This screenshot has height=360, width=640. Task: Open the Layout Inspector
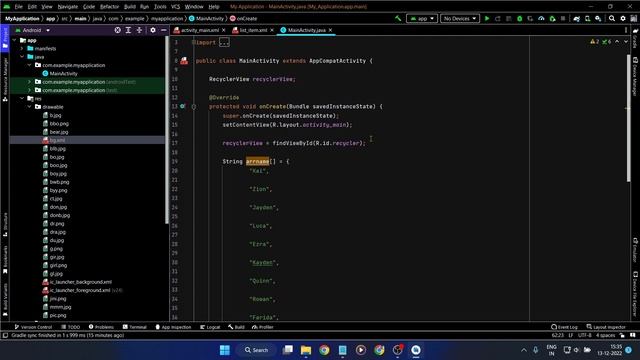(606, 327)
